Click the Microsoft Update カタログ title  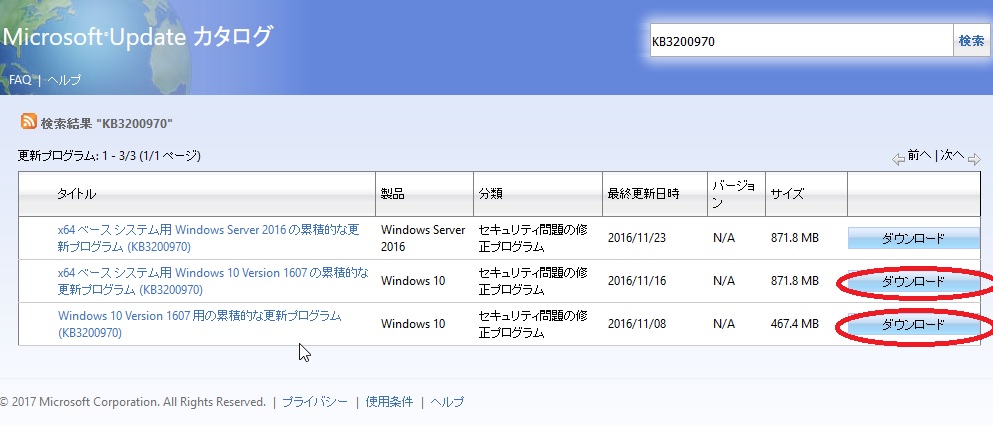tap(137, 37)
